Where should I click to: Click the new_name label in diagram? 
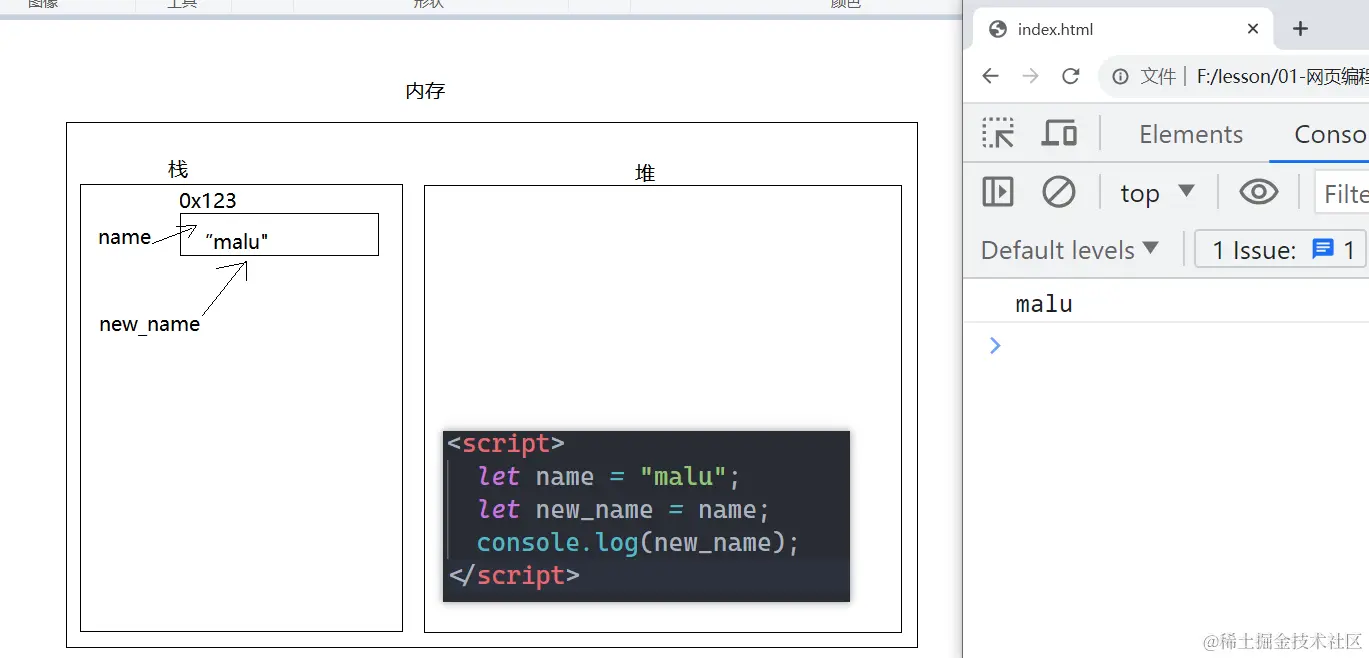point(149,324)
